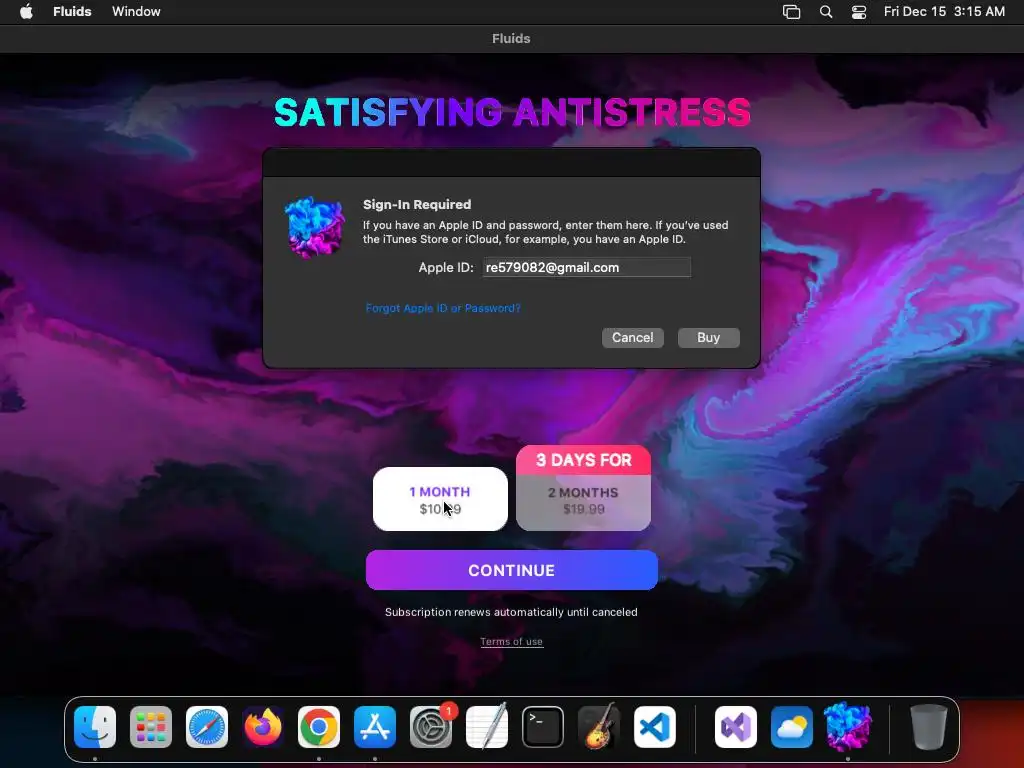Launch Firefox from the dock
The image size is (1024, 768).
(263, 727)
